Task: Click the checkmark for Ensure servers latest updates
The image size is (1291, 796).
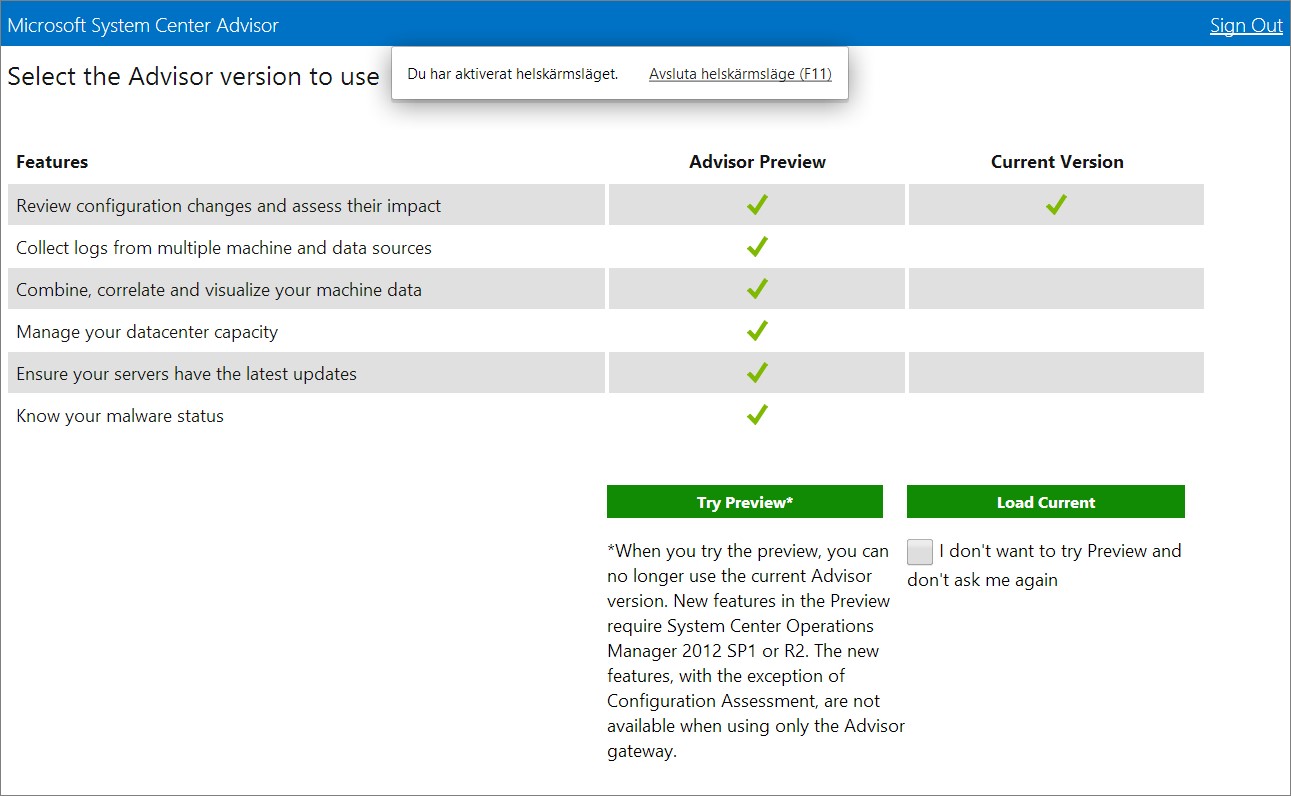Action: pos(757,373)
